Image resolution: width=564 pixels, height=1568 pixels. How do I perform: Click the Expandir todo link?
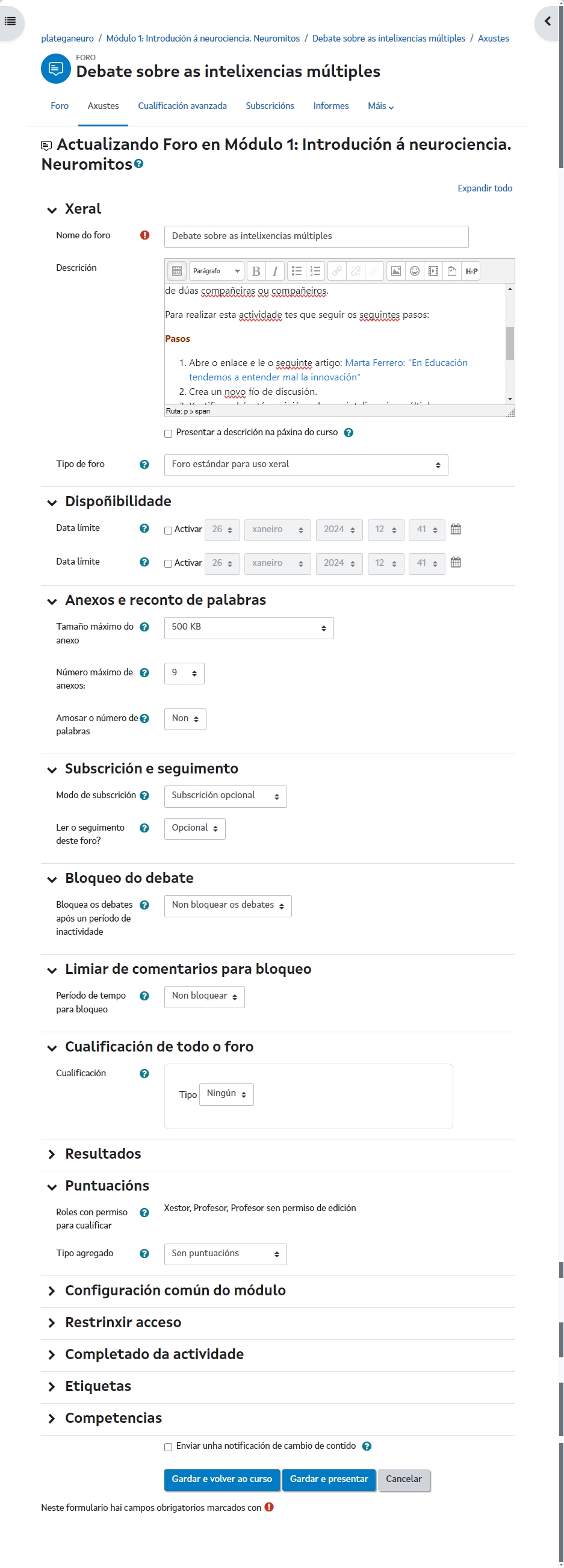pyautogui.click(x=485, y=188)
